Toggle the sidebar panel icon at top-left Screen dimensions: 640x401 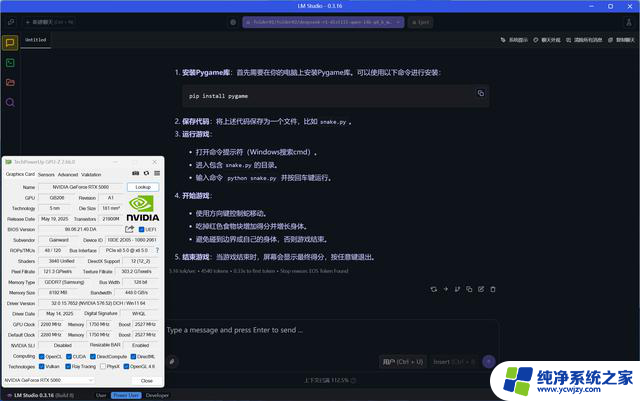11,22
